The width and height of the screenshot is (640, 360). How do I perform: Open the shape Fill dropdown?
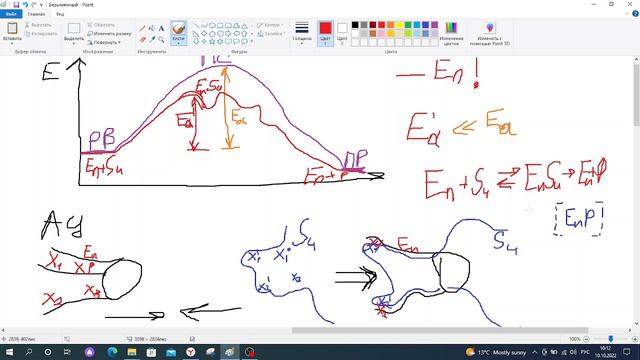point(272,34)
